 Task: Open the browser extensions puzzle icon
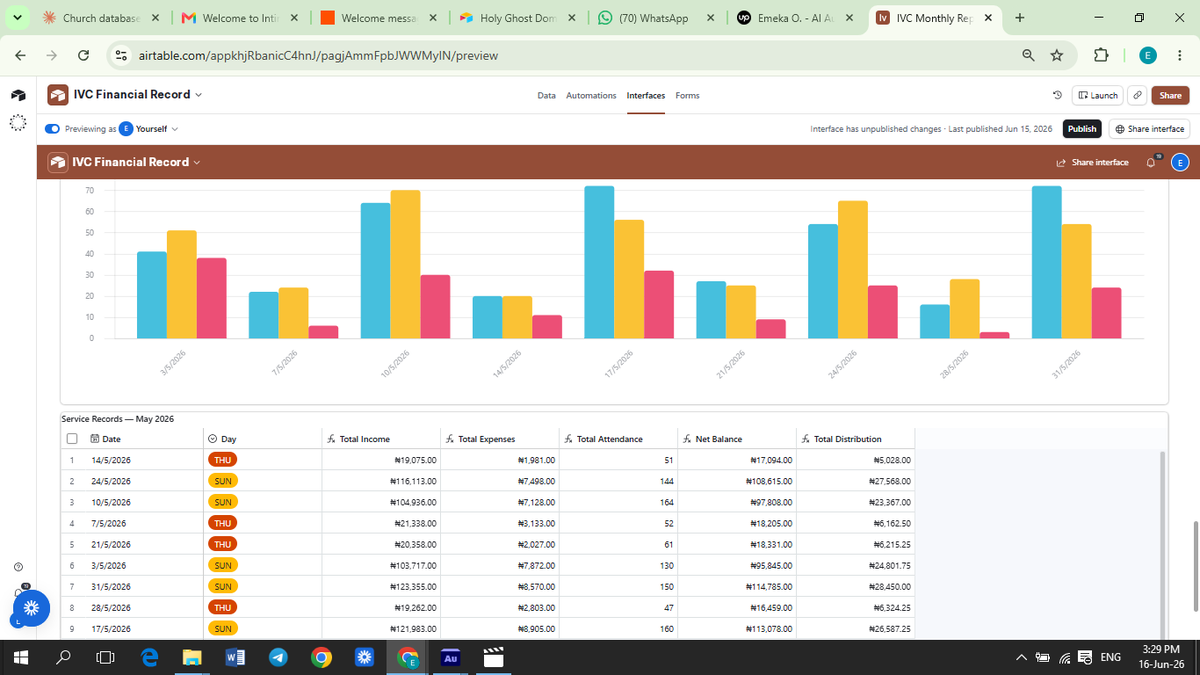[1102, 56]
